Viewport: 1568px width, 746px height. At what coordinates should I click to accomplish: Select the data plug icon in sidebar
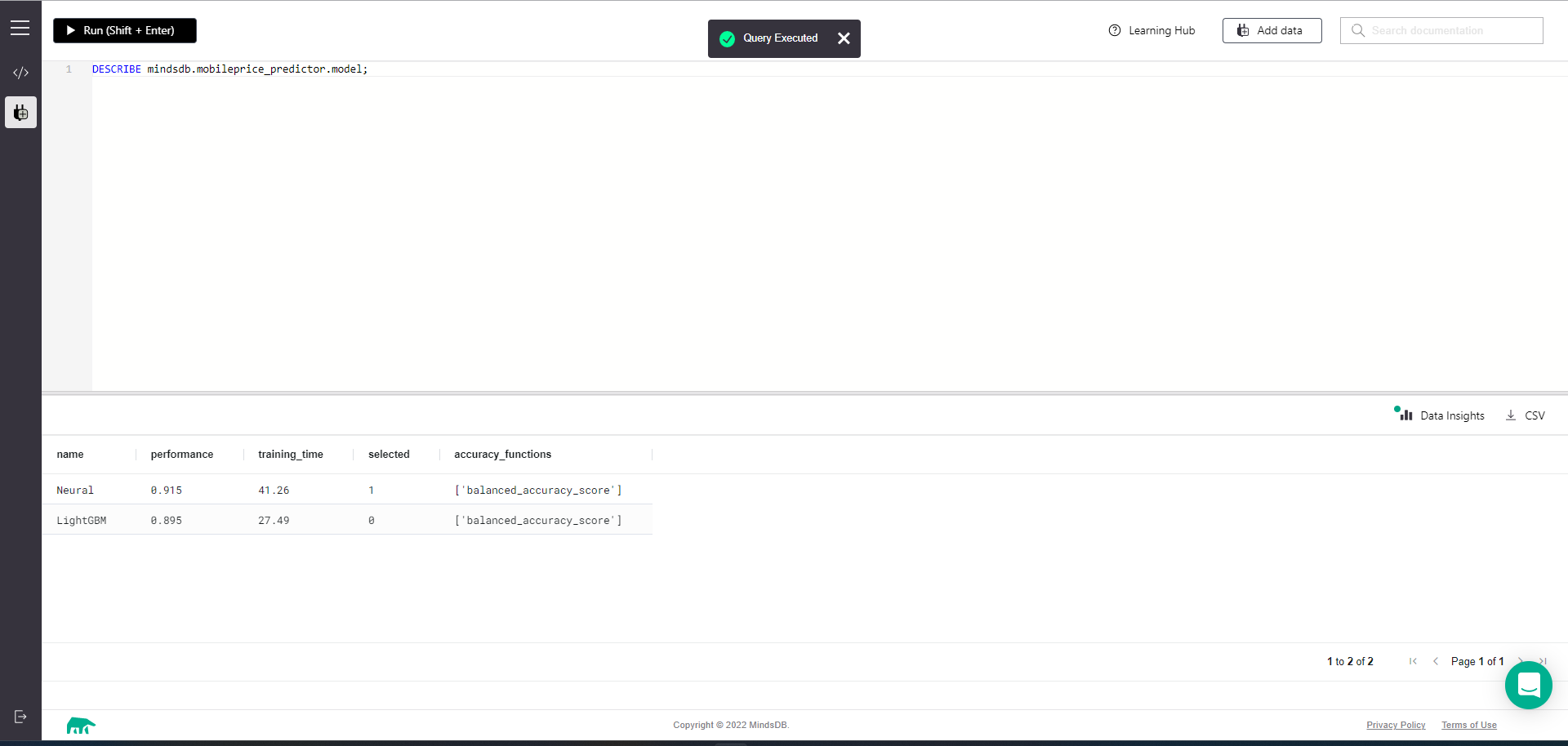(x=21, y=113)
